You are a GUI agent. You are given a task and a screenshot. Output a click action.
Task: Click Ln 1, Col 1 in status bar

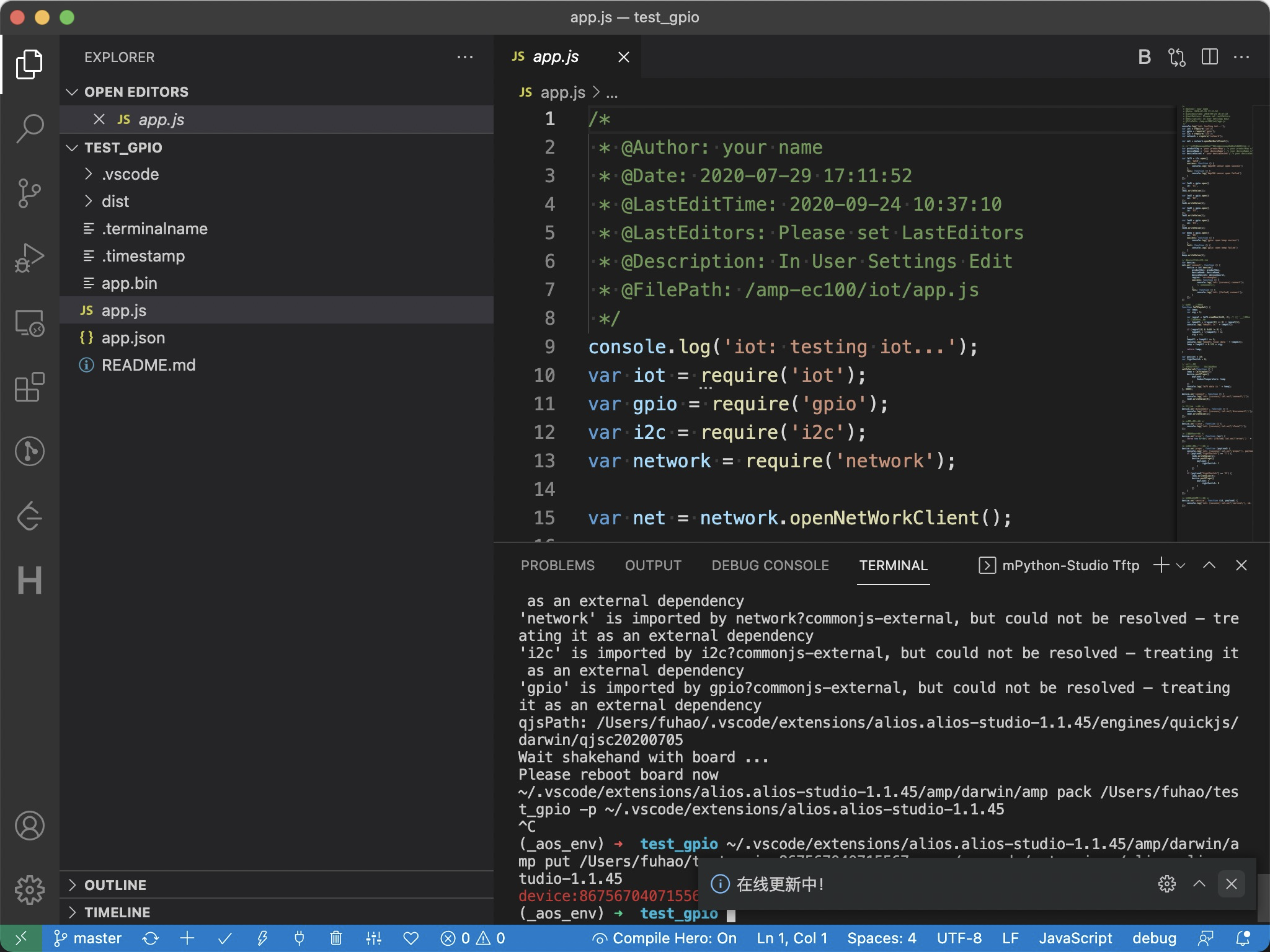point(792,938)
